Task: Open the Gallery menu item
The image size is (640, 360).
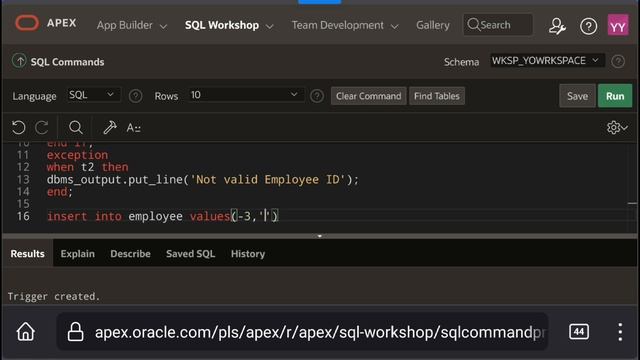Action: tap(433, 25)
